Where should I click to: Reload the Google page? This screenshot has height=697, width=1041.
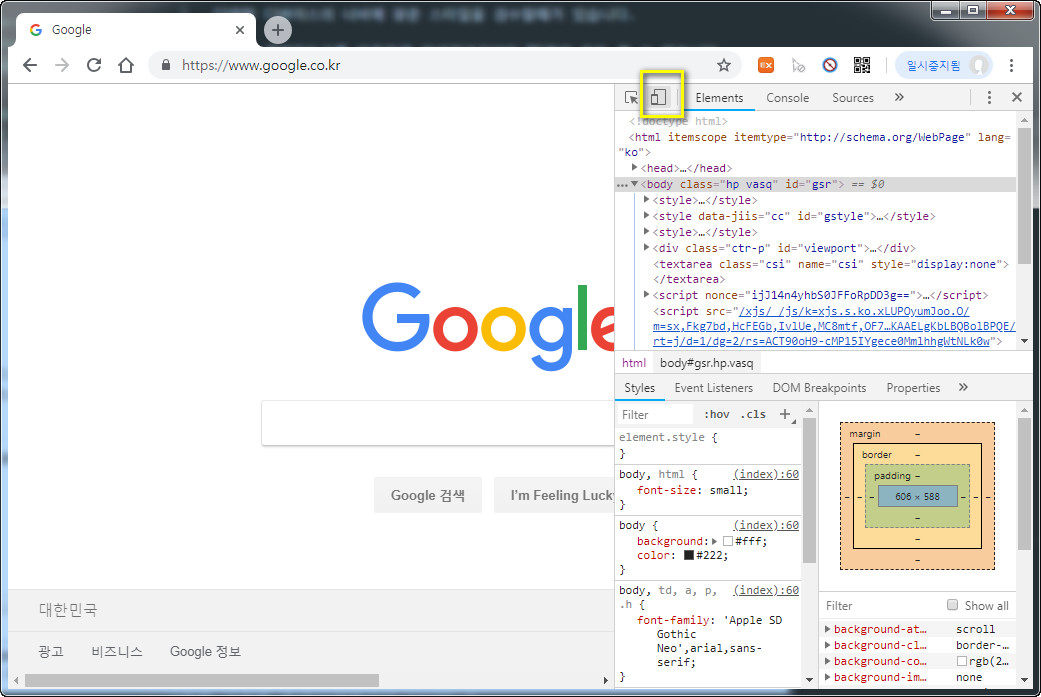pos(94,65)
